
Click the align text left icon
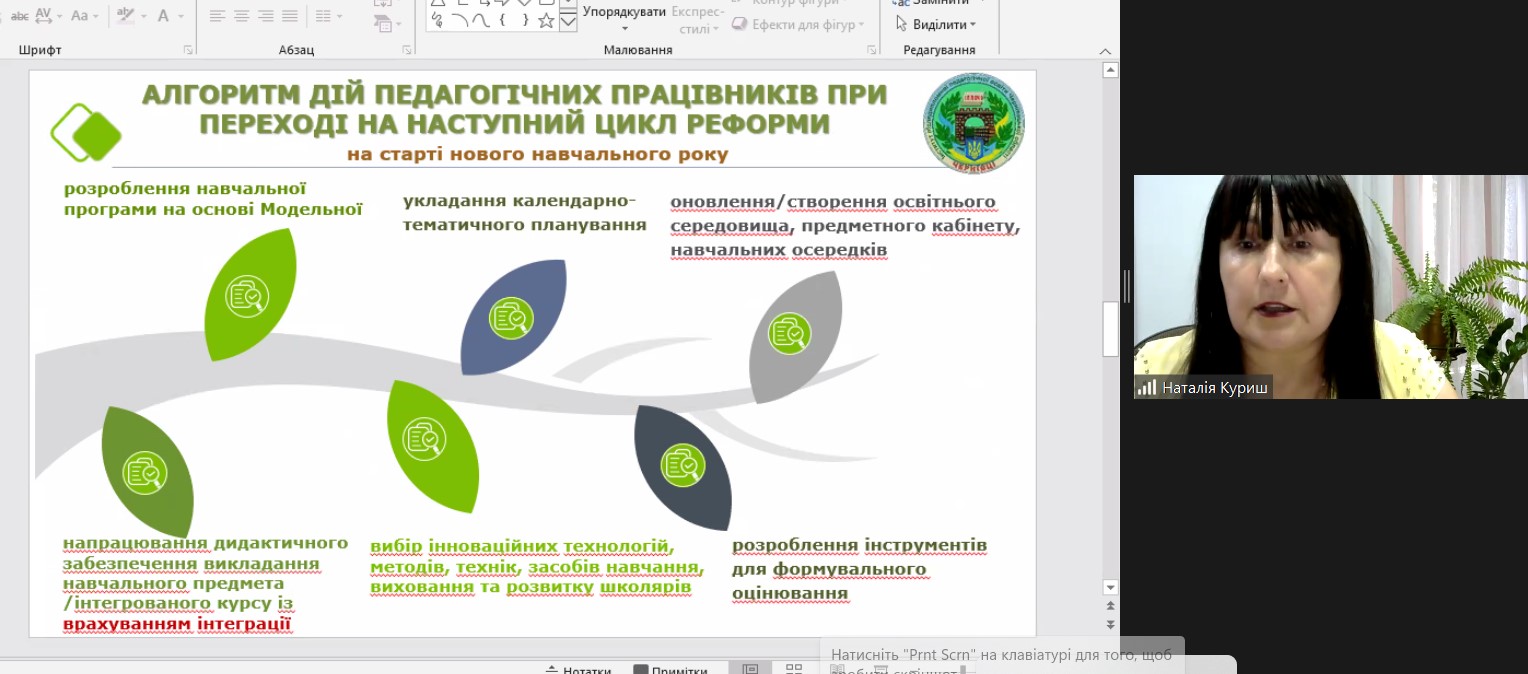[x=218, y=16]
